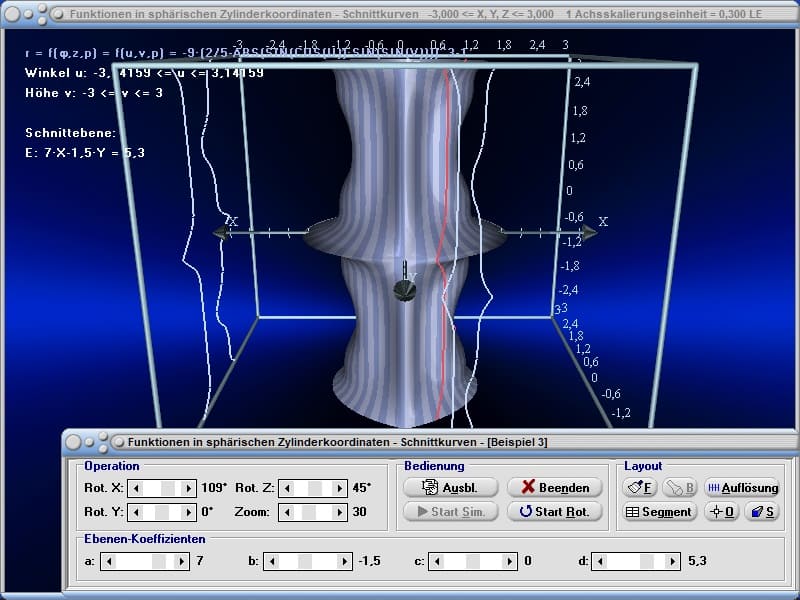Increase Rot. Y with the right arrow
The image size is (800, 600).
[188, 512]
